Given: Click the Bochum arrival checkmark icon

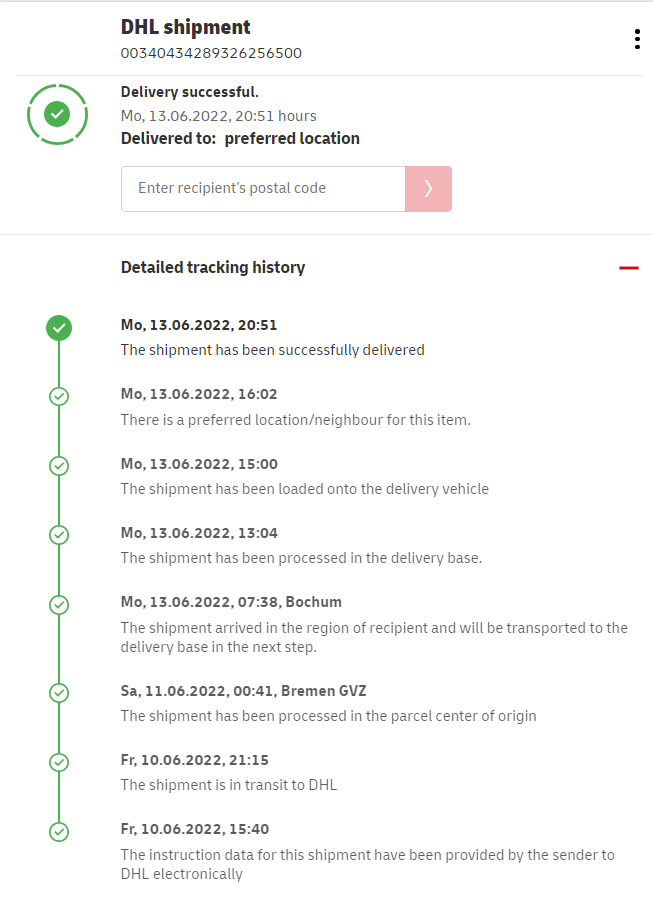Looking at the screenshot, I should pyautogui.click(x=59, y=605).
